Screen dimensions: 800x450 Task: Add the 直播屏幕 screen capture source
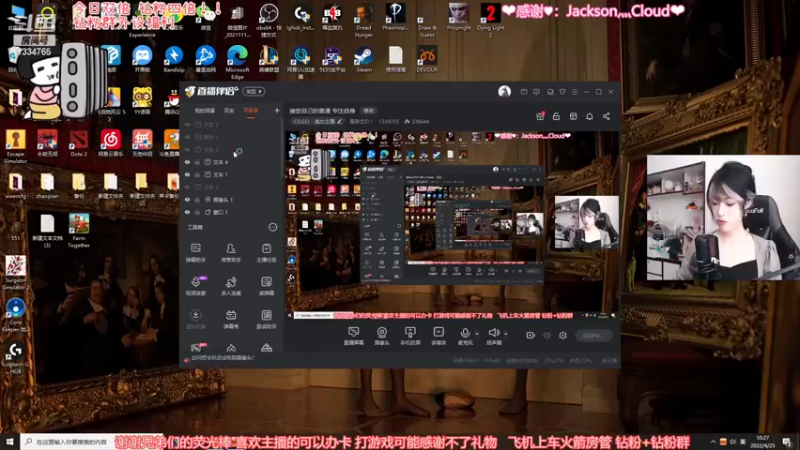(x=354, y=336)
